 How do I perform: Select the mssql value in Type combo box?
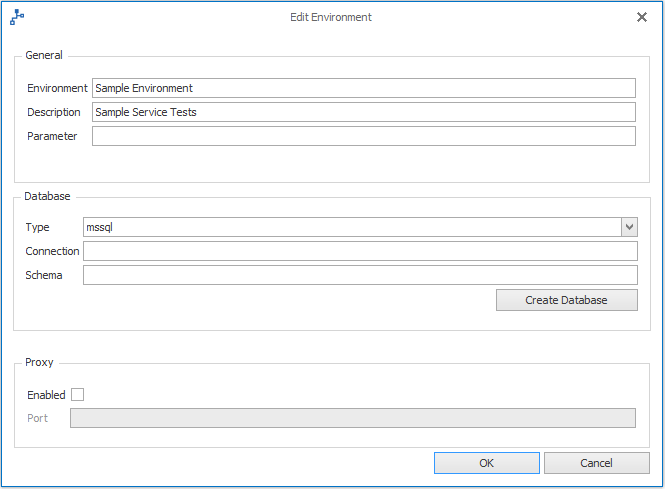(351, 227)
